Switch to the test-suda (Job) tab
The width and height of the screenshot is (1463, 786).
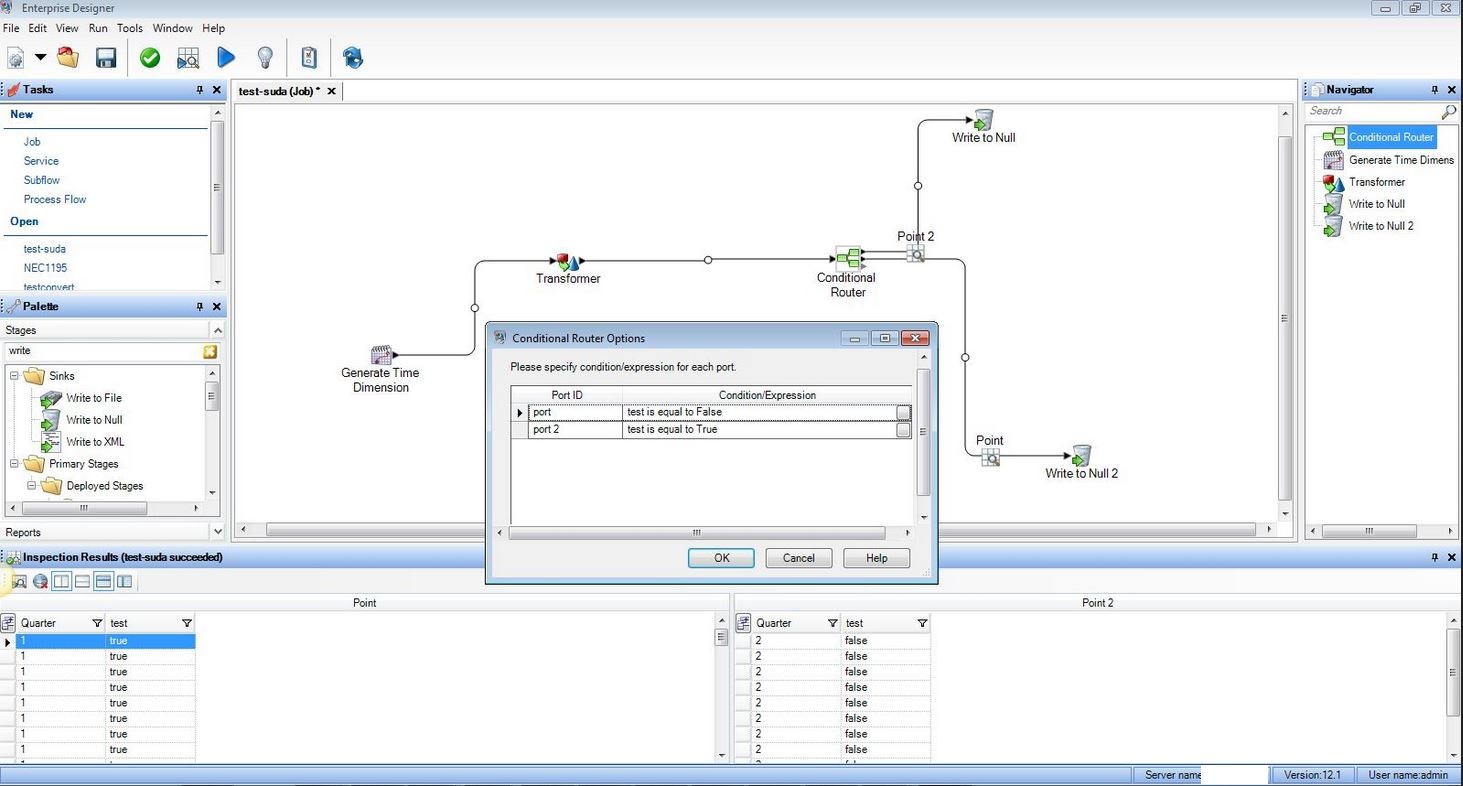(x=278, y=91)
